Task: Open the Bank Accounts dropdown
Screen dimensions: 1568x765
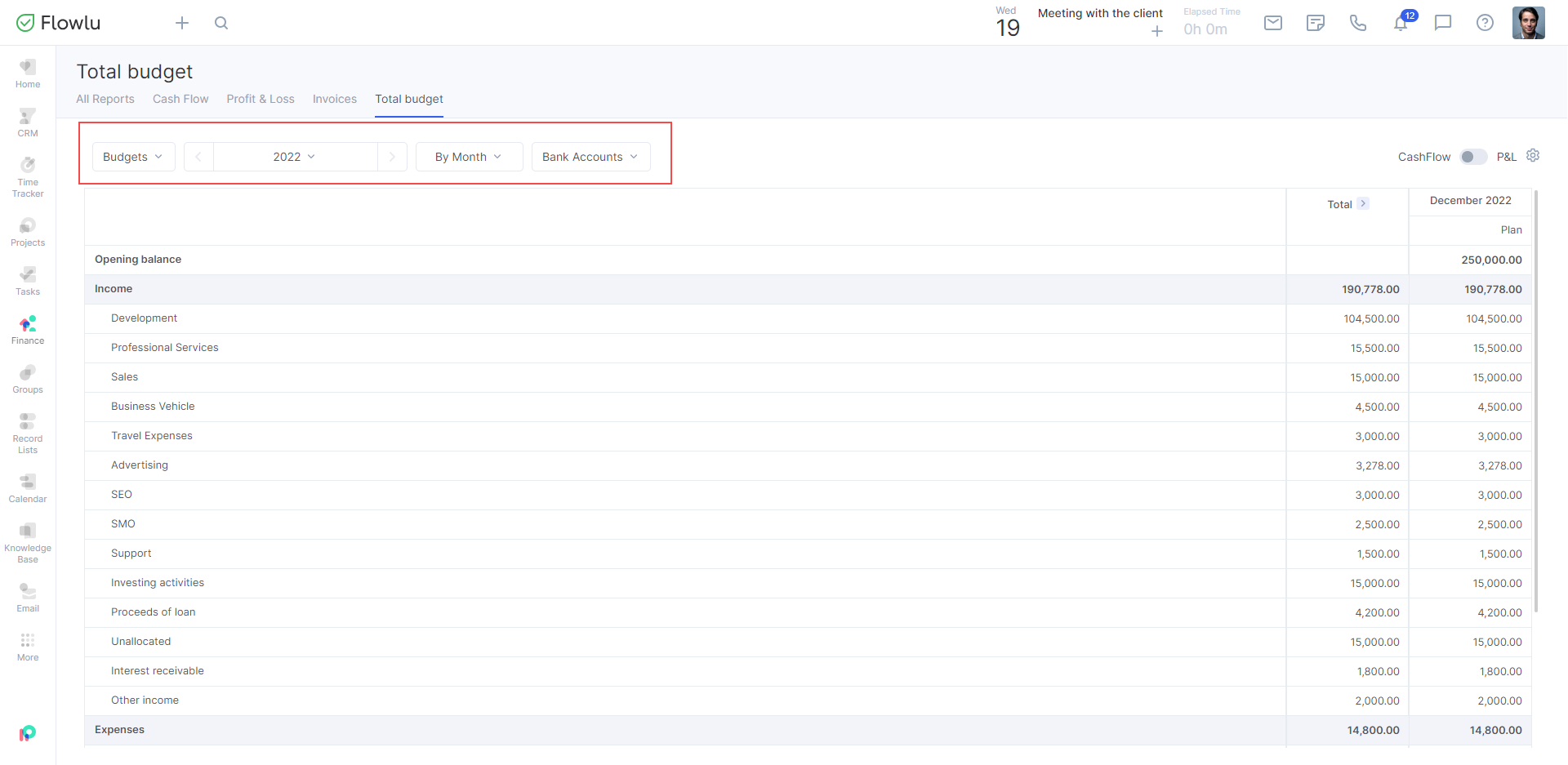Action: [590, 157]
